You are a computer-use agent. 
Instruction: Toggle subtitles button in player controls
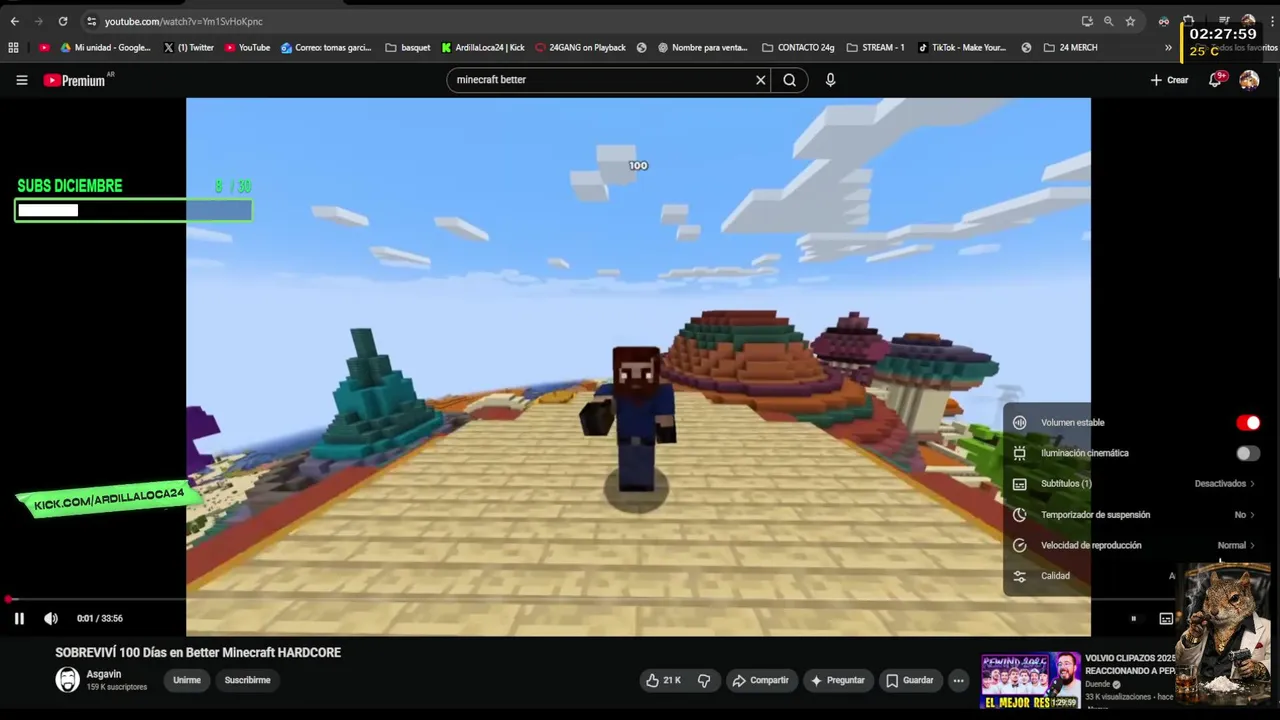pos(1166,618)
